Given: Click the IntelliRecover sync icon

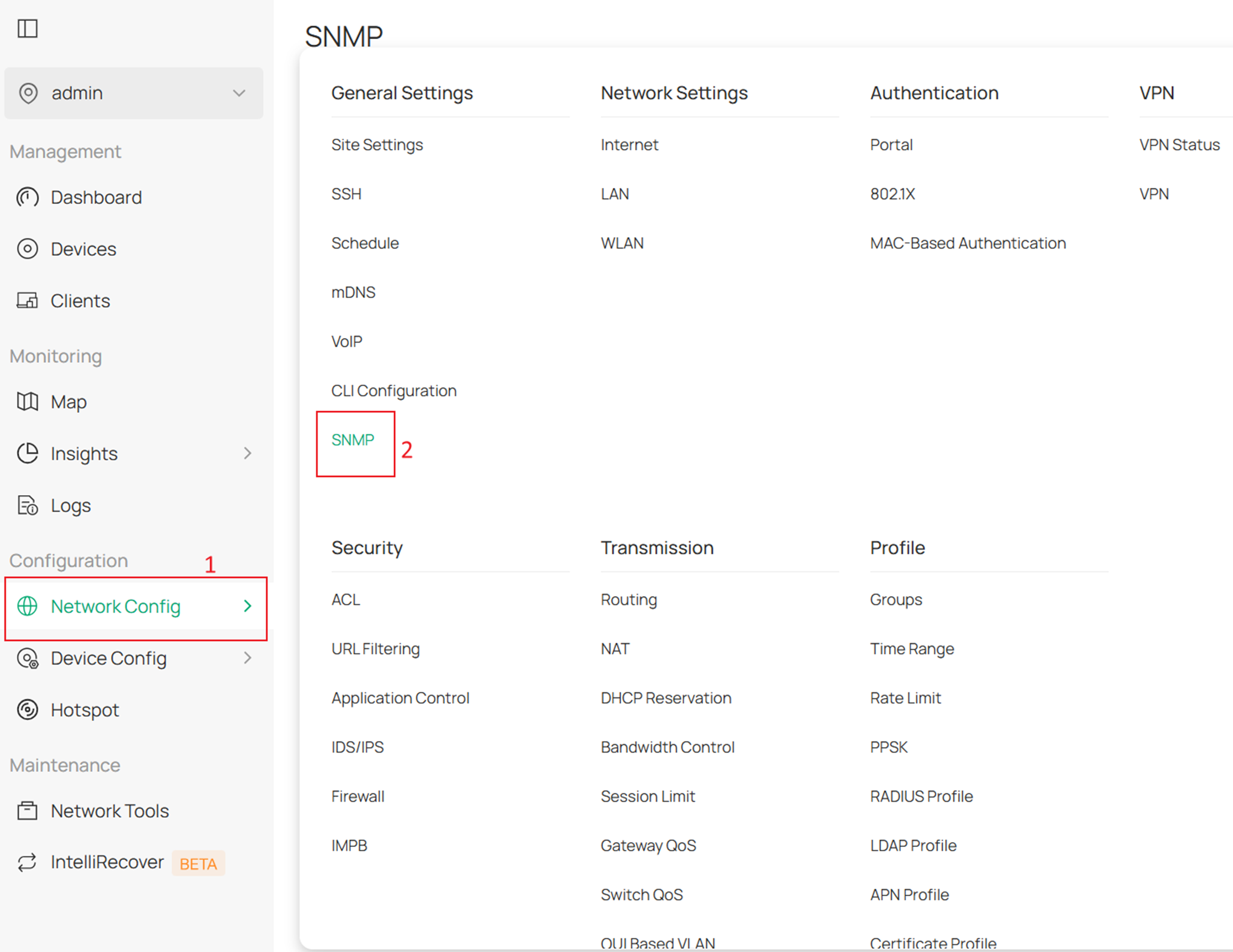Looking at the screenshot, I should click(27, 862).
